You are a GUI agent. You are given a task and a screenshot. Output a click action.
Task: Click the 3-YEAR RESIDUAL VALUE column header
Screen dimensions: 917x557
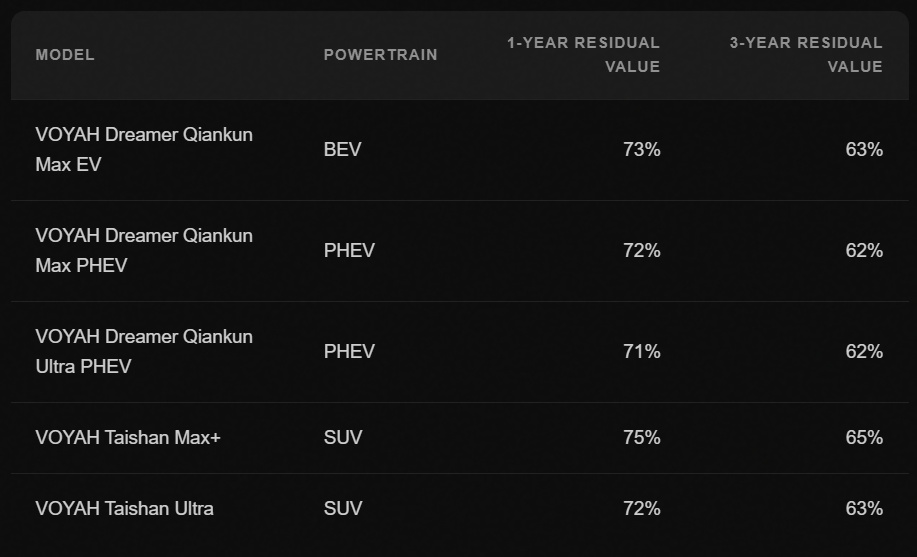pyautogui.click(x=806, y=54)
